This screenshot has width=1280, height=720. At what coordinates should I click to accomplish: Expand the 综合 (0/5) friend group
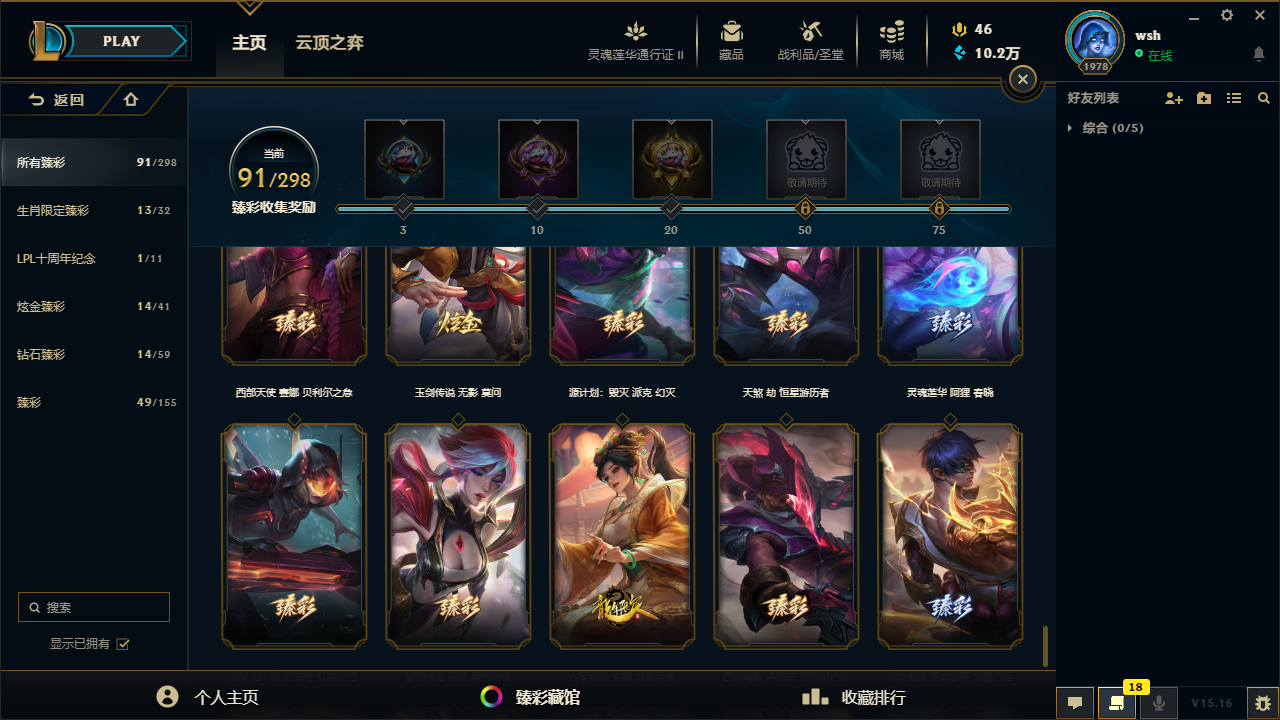[1105, 128]
